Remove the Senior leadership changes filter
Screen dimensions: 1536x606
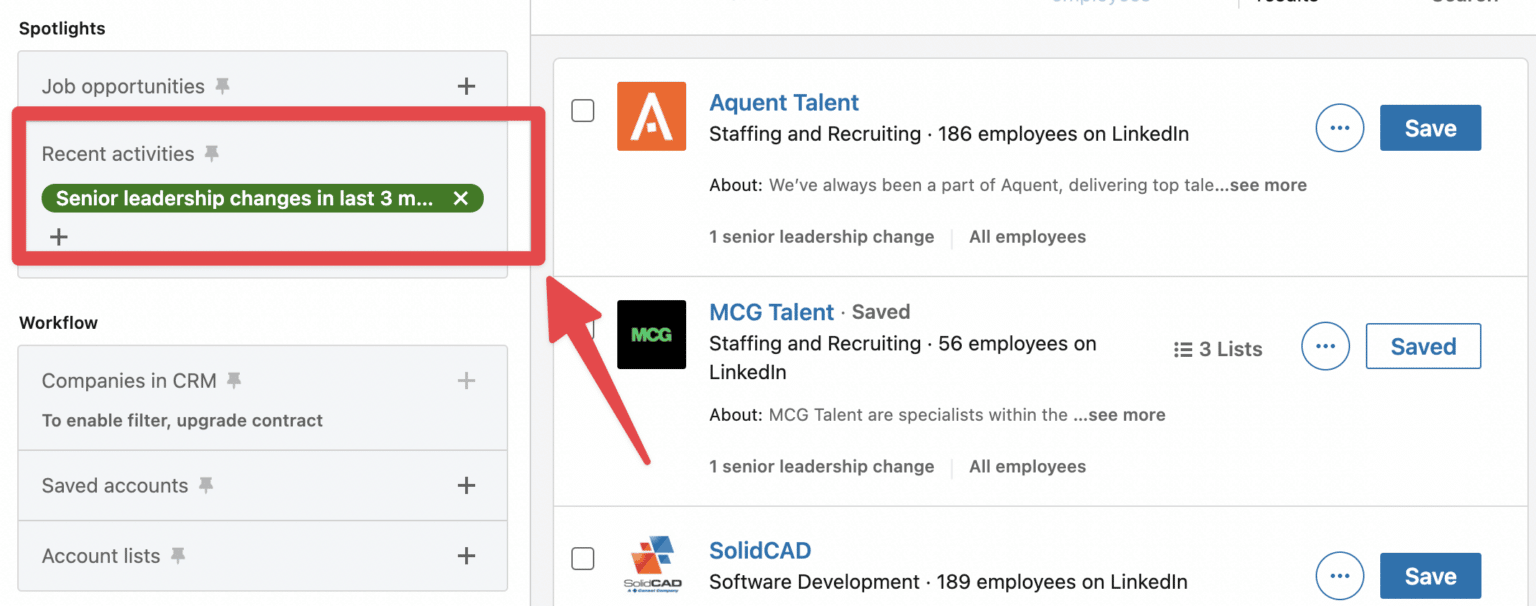461,198
